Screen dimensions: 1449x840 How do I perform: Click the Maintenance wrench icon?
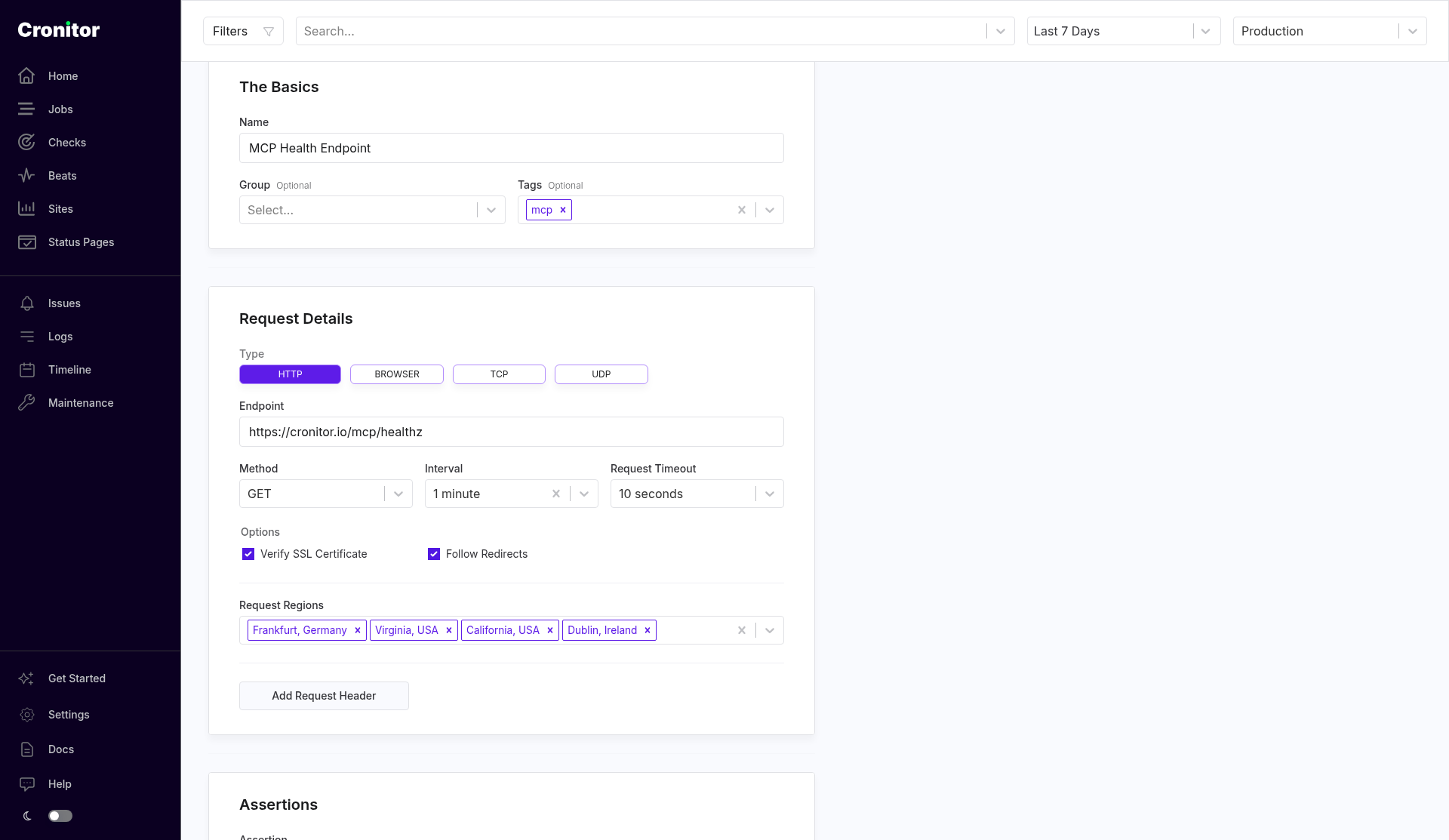click(26, 403)
